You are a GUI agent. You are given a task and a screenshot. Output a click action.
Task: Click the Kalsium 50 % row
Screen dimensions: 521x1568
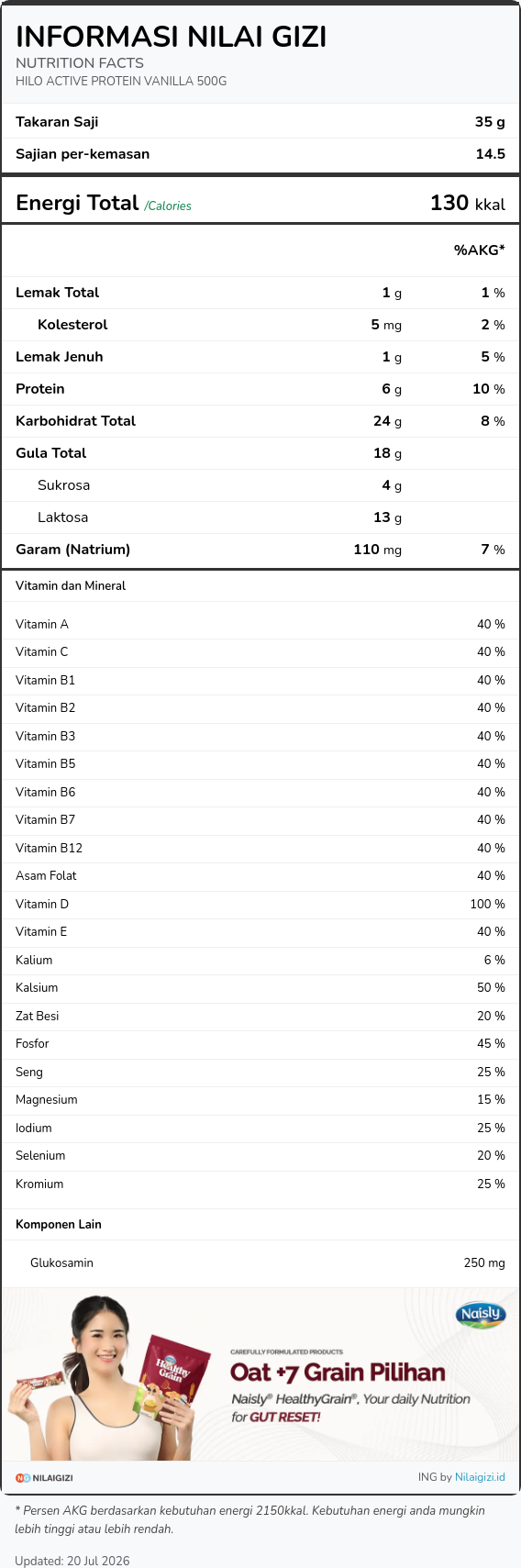260,988
